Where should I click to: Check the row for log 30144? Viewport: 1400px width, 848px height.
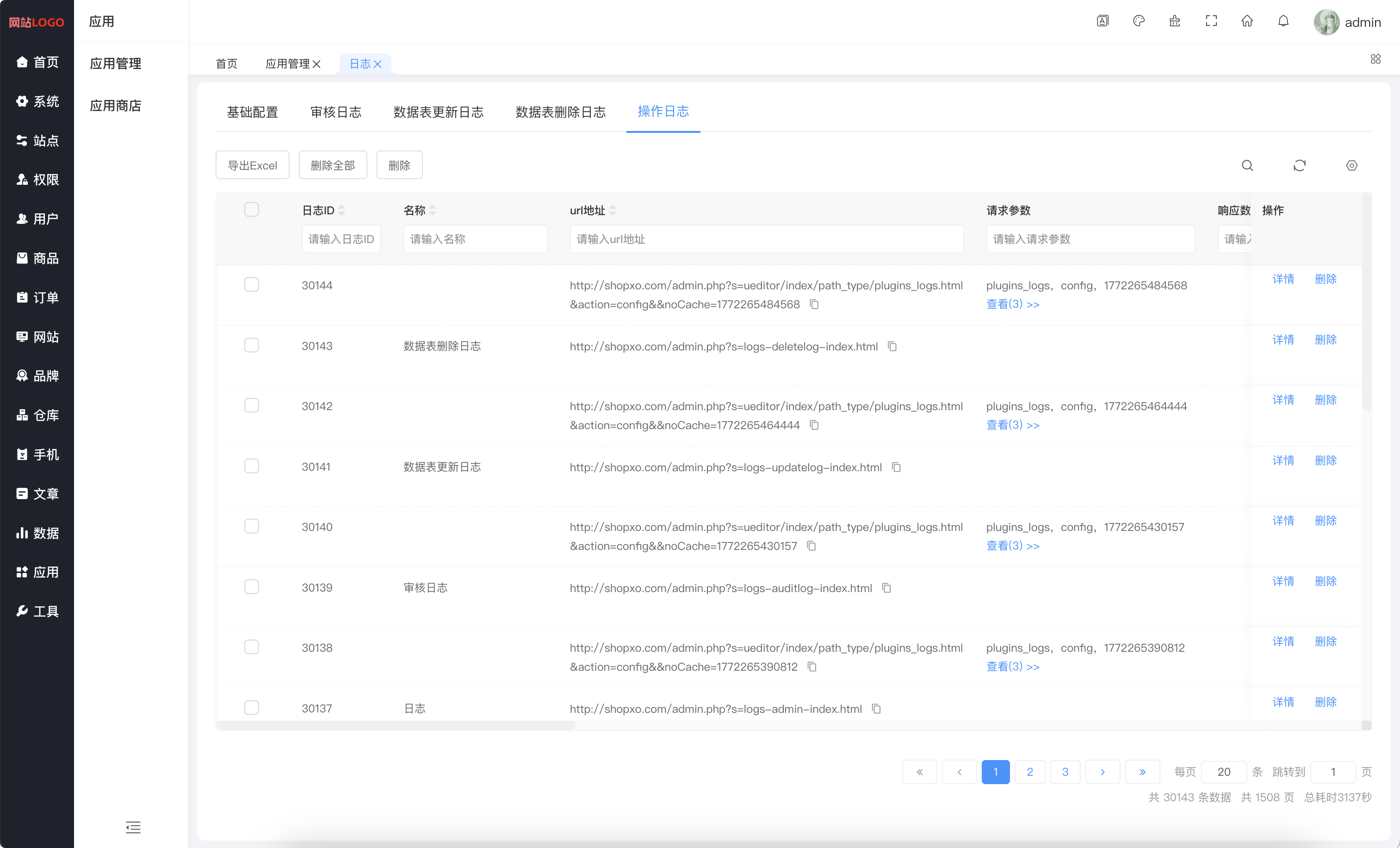tap(252, 285)
